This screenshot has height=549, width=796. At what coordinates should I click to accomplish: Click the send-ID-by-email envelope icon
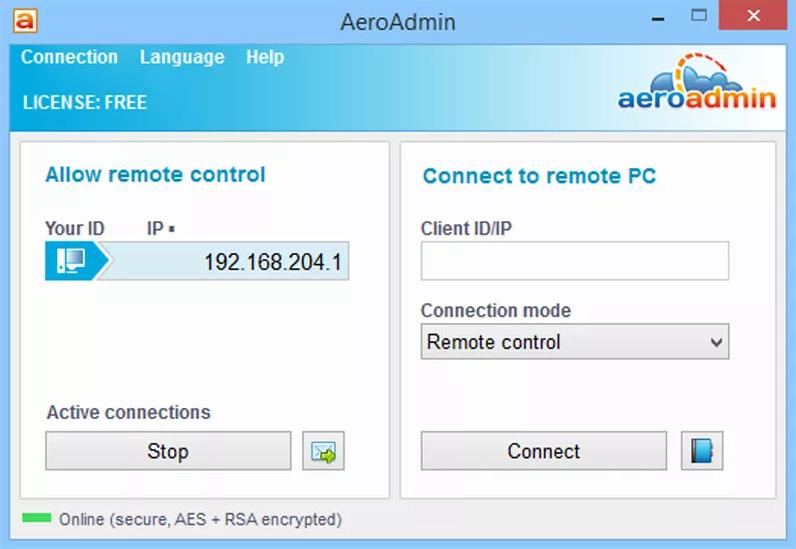pyautogui.click(x=323, y=451)
